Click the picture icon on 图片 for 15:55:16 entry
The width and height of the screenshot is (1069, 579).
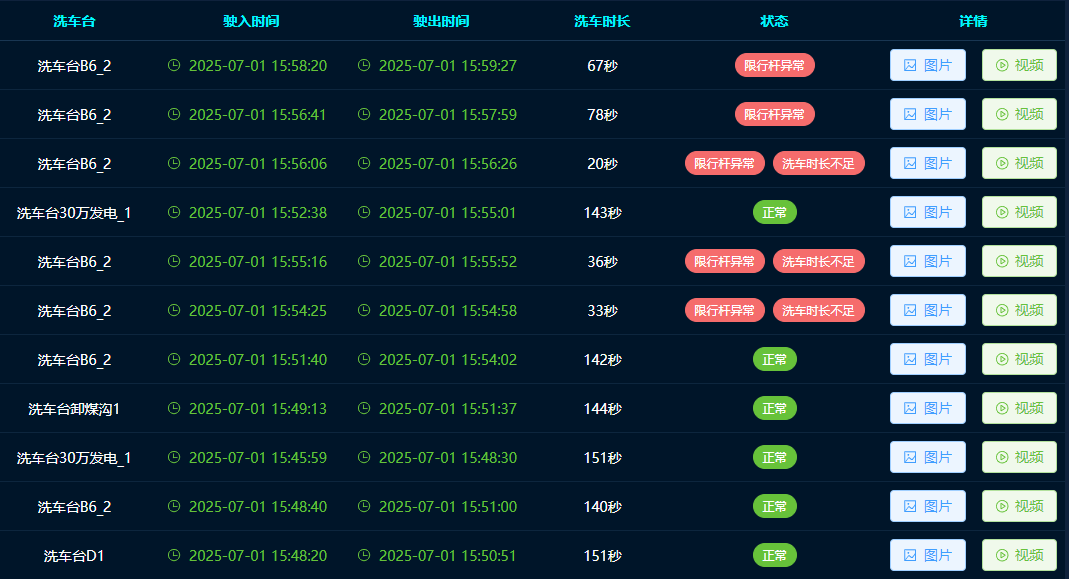910,261
